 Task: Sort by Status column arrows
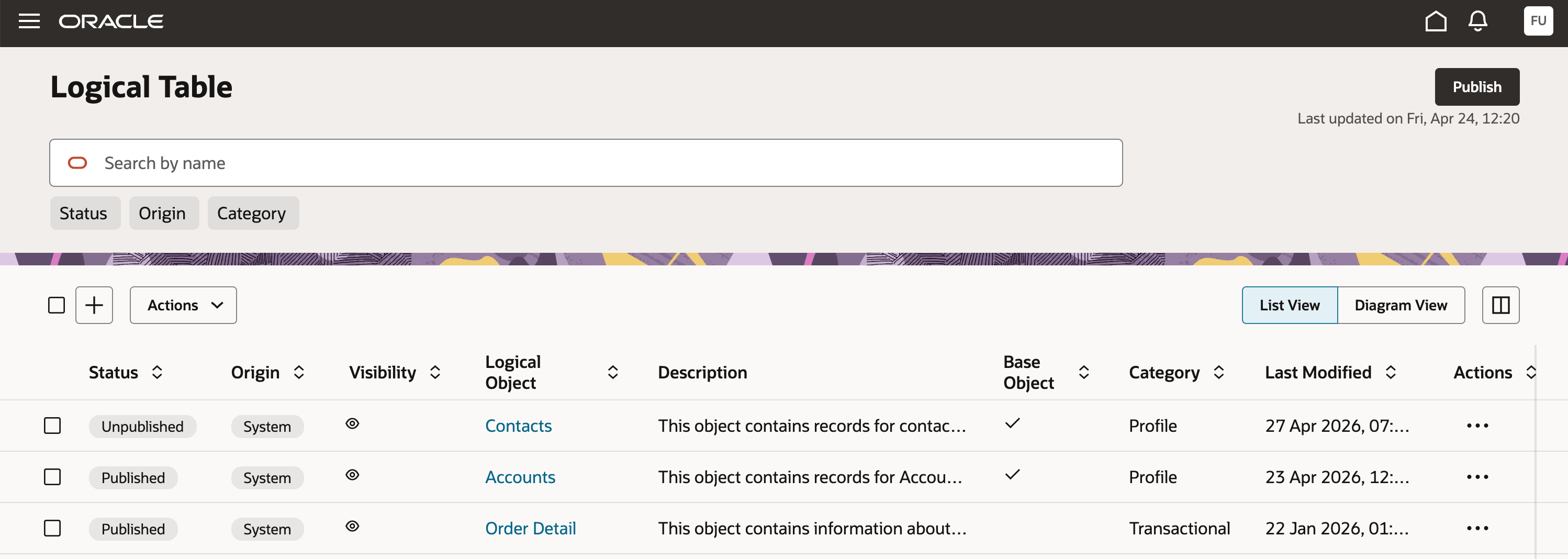point(157,372)
